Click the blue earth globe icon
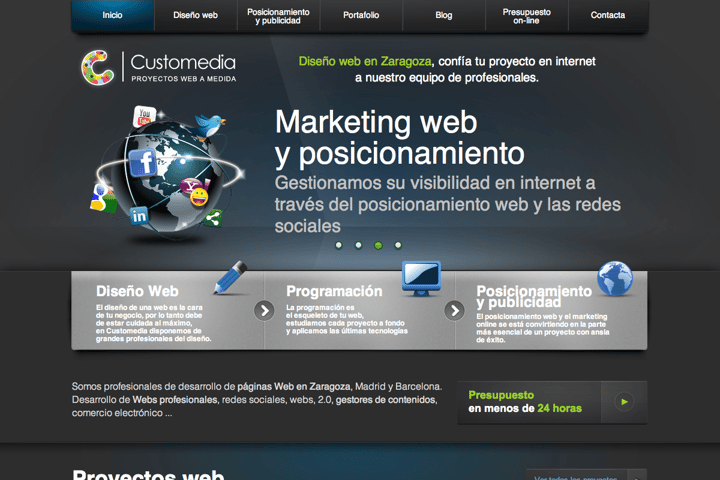 [x=615, y=278]
